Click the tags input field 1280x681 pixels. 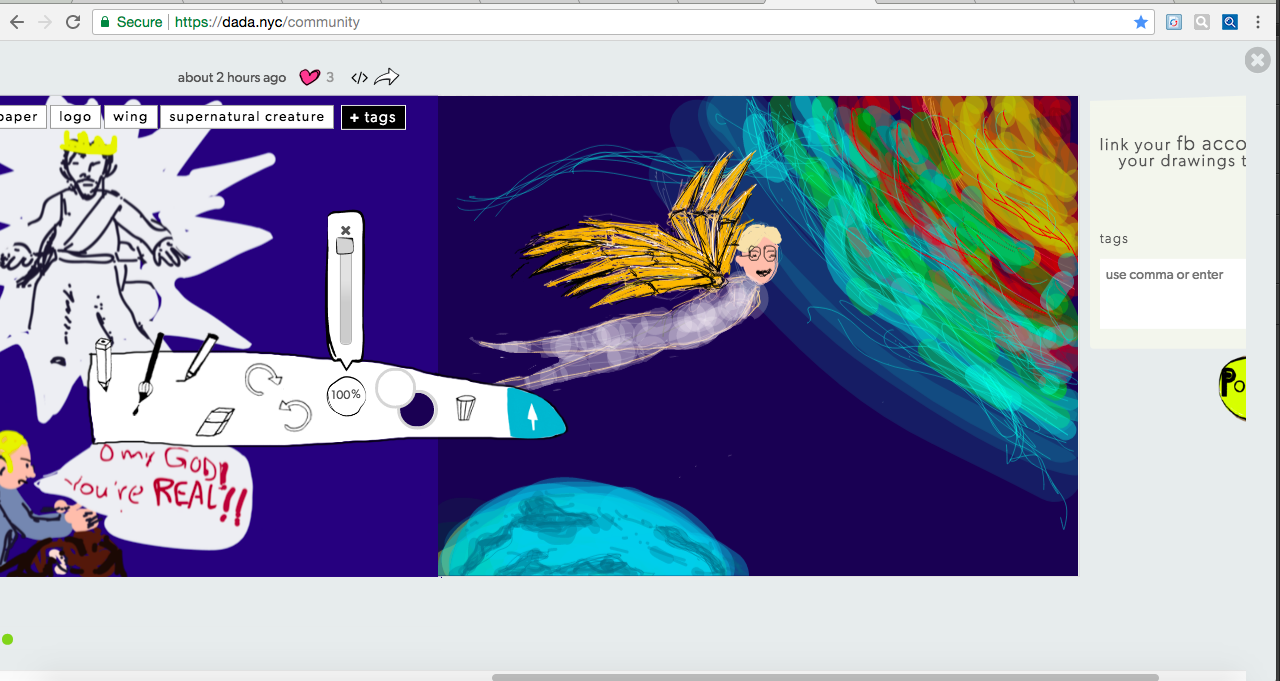pos(1173,293)
